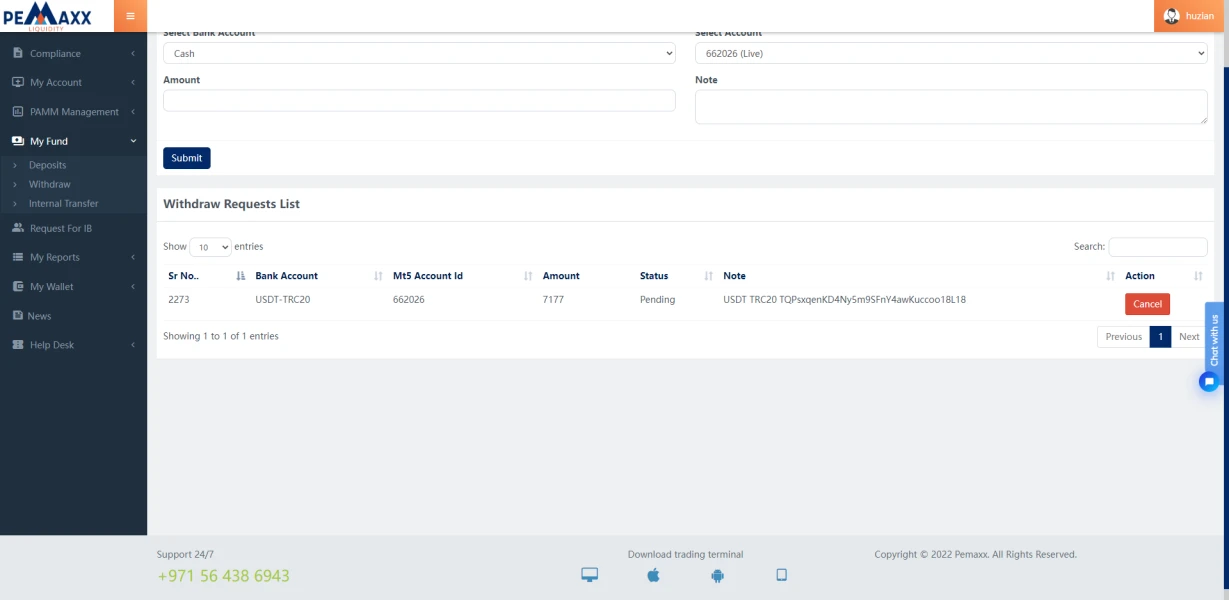
Task: Submit the withdraw request form
Action: point(186,158)
